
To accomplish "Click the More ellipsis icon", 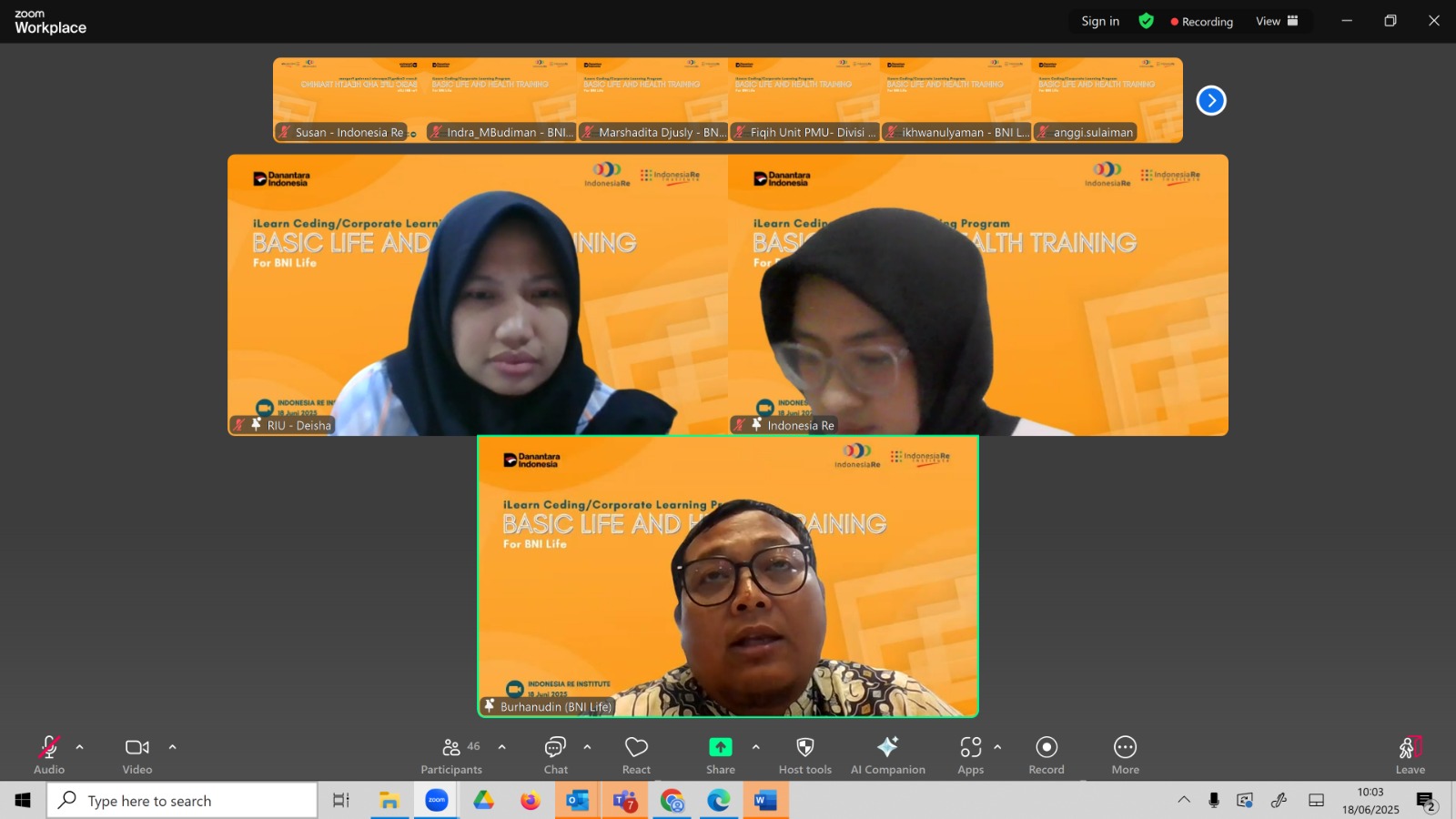I will pos(1126,747).
